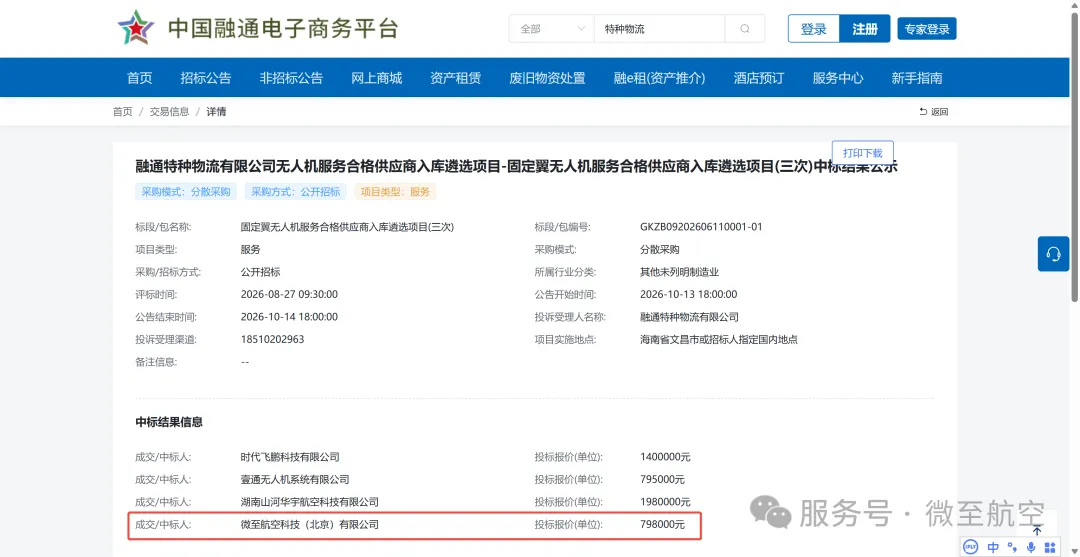This screenshot has height=557, width=1080.
Task: Click bidder 时代飞鹏科技有限公司
Action: [x=290, y=457]
